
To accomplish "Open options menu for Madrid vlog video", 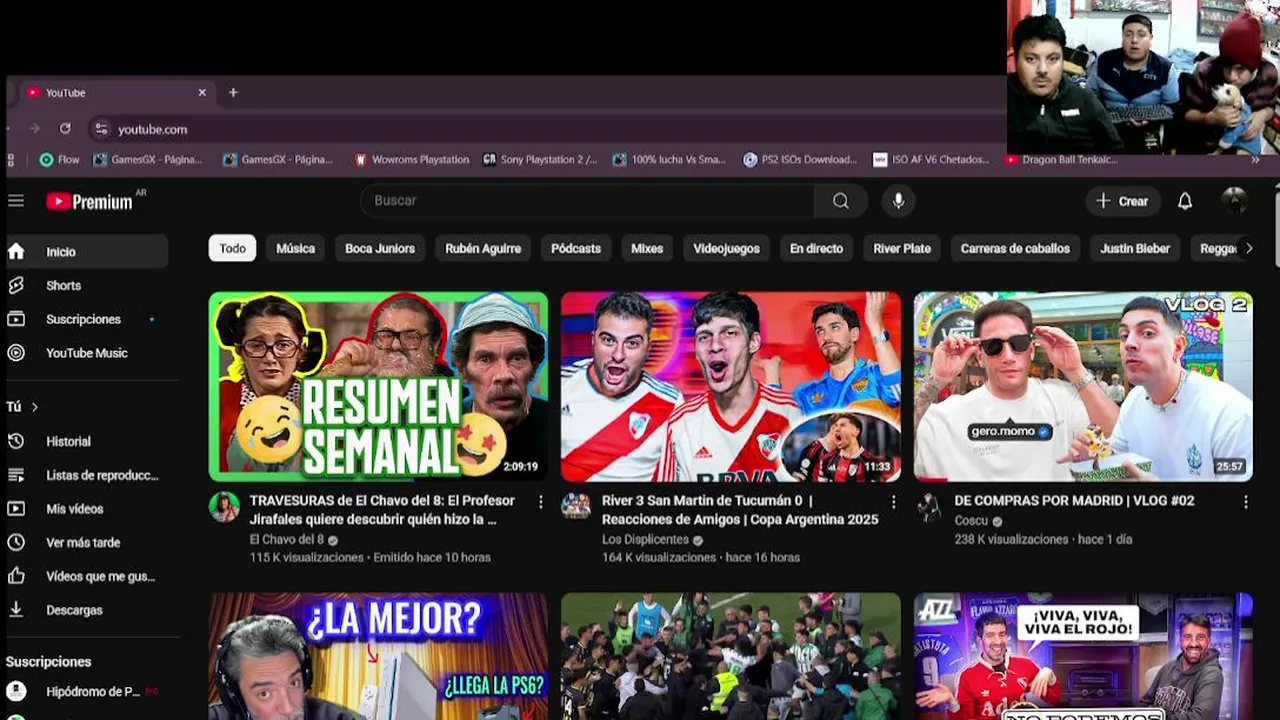I will tap(1246, 502).
